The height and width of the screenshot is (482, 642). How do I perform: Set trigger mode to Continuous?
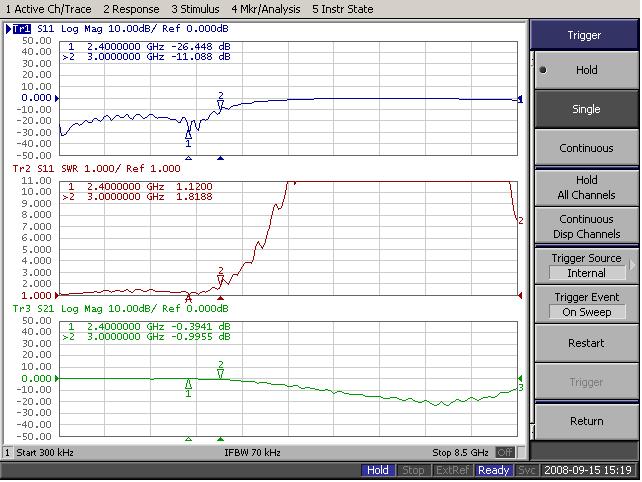click(x=585, y=148)
